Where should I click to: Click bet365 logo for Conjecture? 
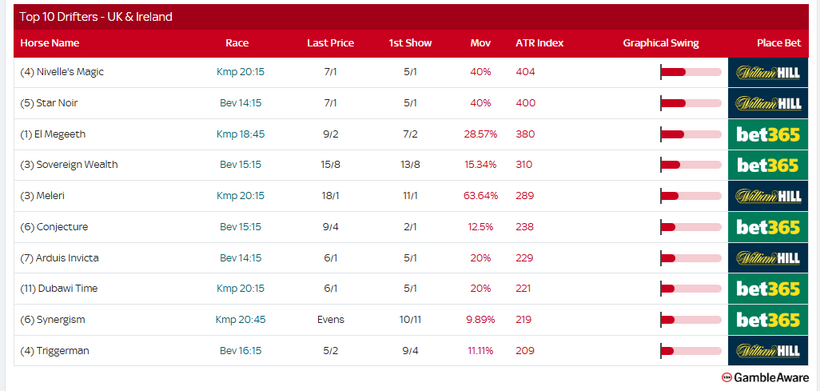(768, 227)
